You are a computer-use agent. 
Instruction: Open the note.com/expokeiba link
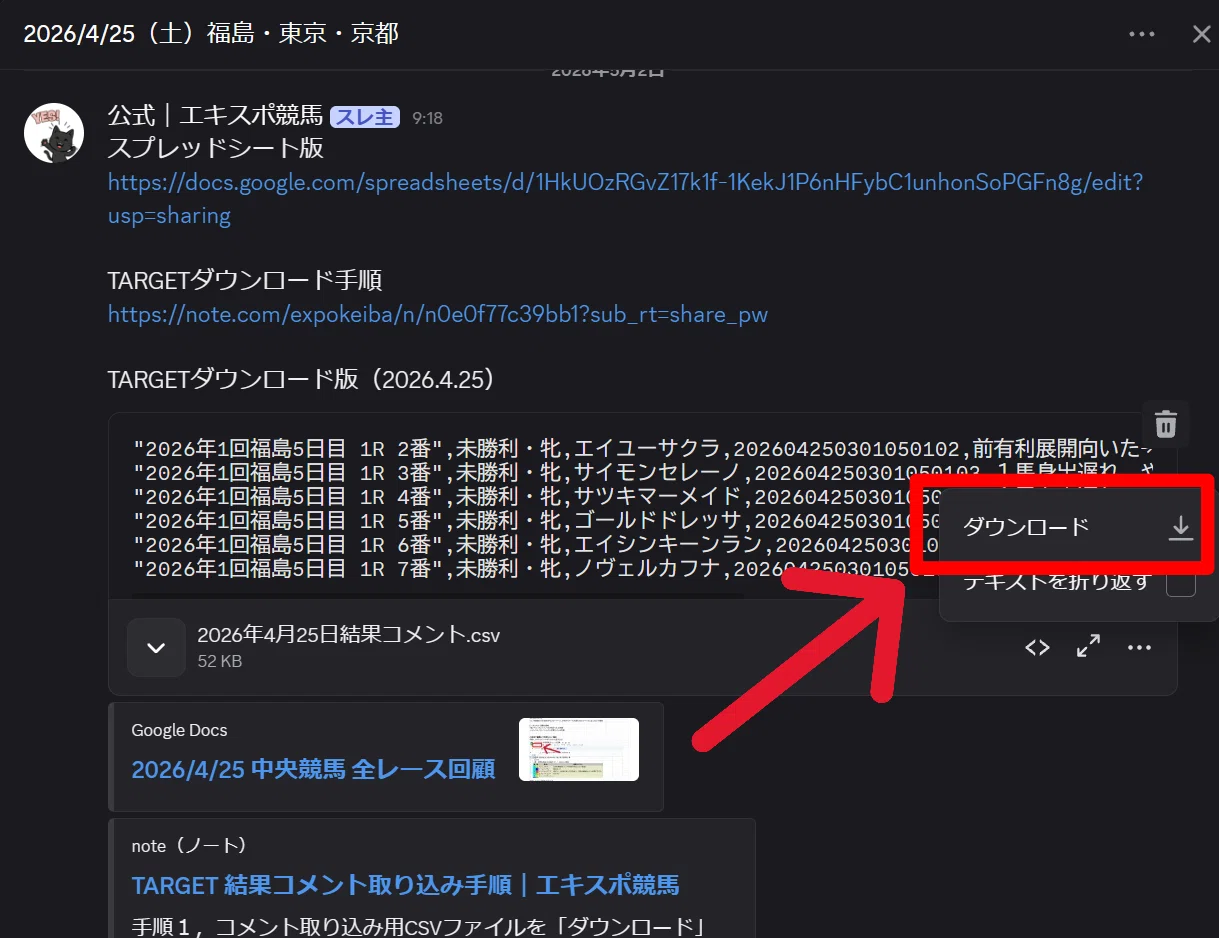(438, 315)
